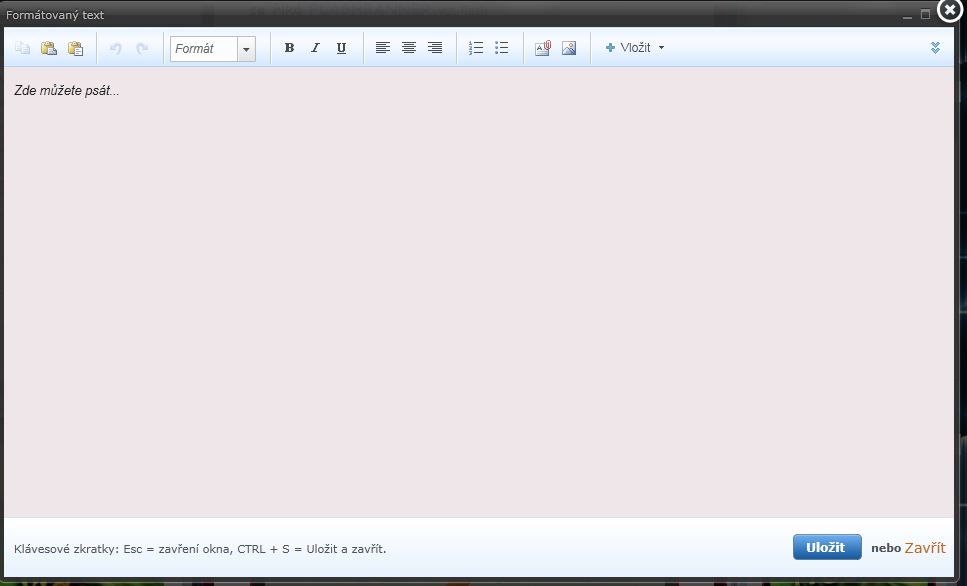
Task: Open the Vložit insert menu
Action: tap(635, 47)
